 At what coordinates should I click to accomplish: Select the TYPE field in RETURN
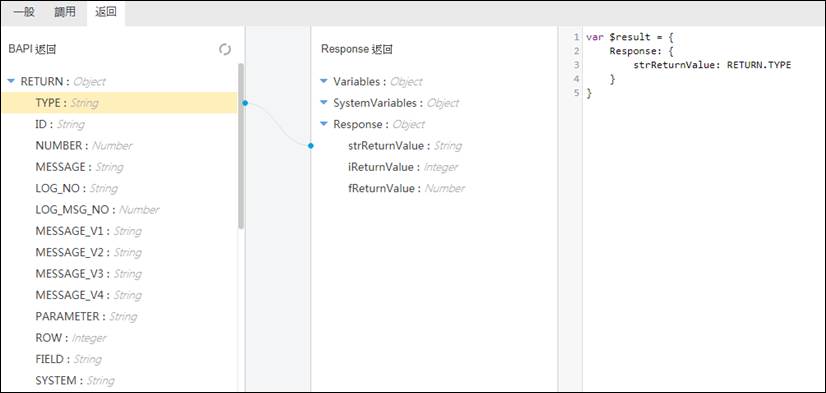pos(119,103)
